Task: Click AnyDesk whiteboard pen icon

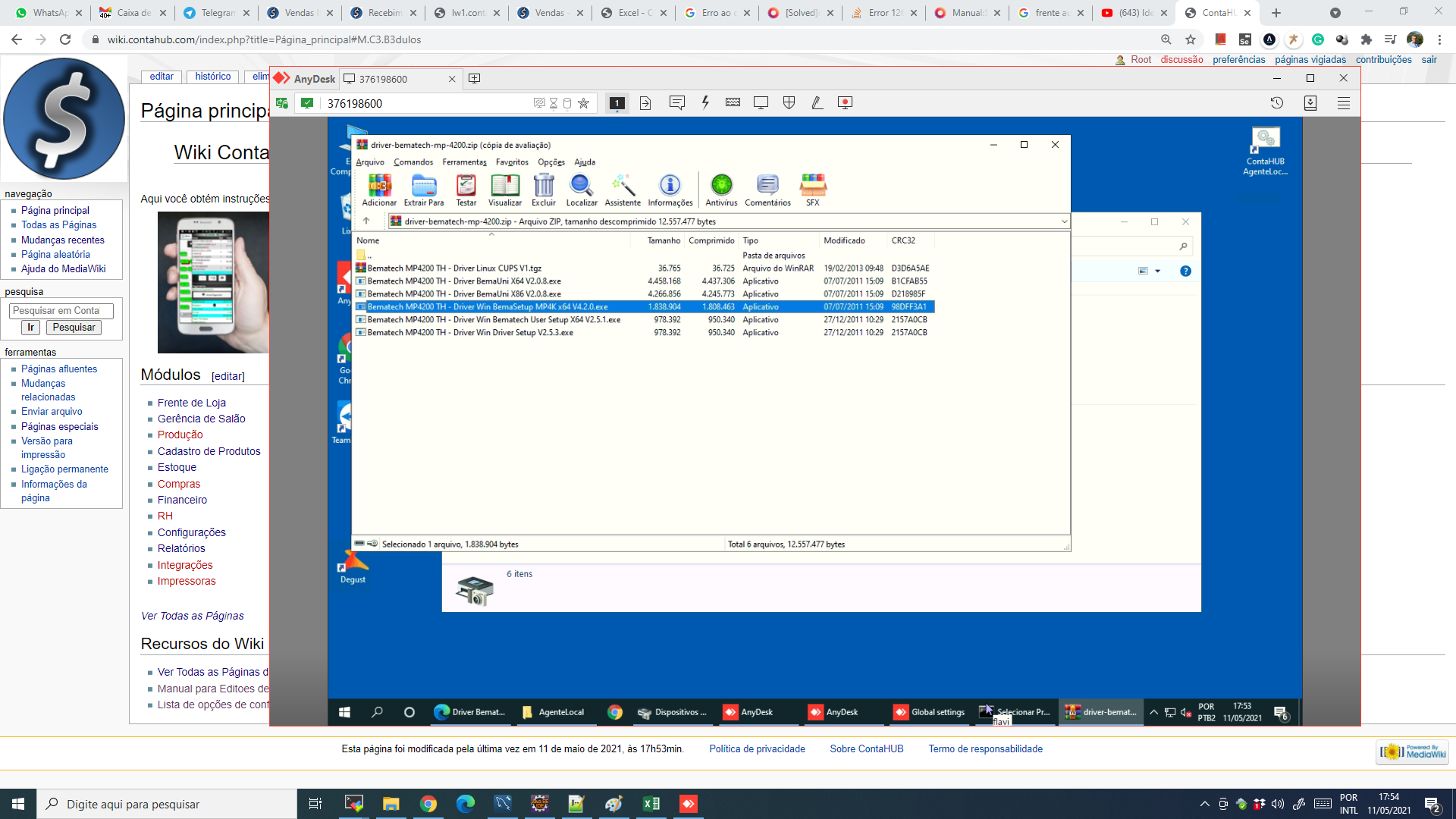Action: pyautogui.click(x=817, y=102)
